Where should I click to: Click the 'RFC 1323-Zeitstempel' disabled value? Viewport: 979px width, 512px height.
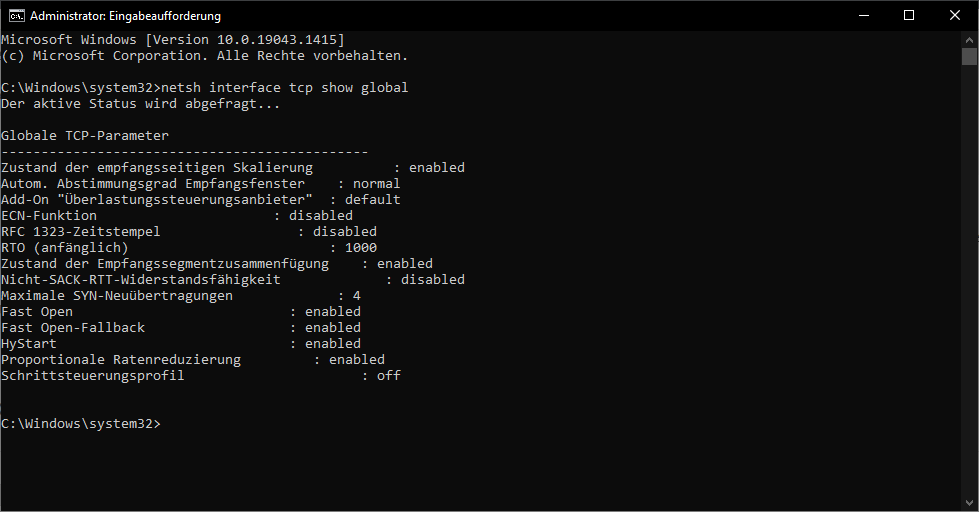point(345,232)
